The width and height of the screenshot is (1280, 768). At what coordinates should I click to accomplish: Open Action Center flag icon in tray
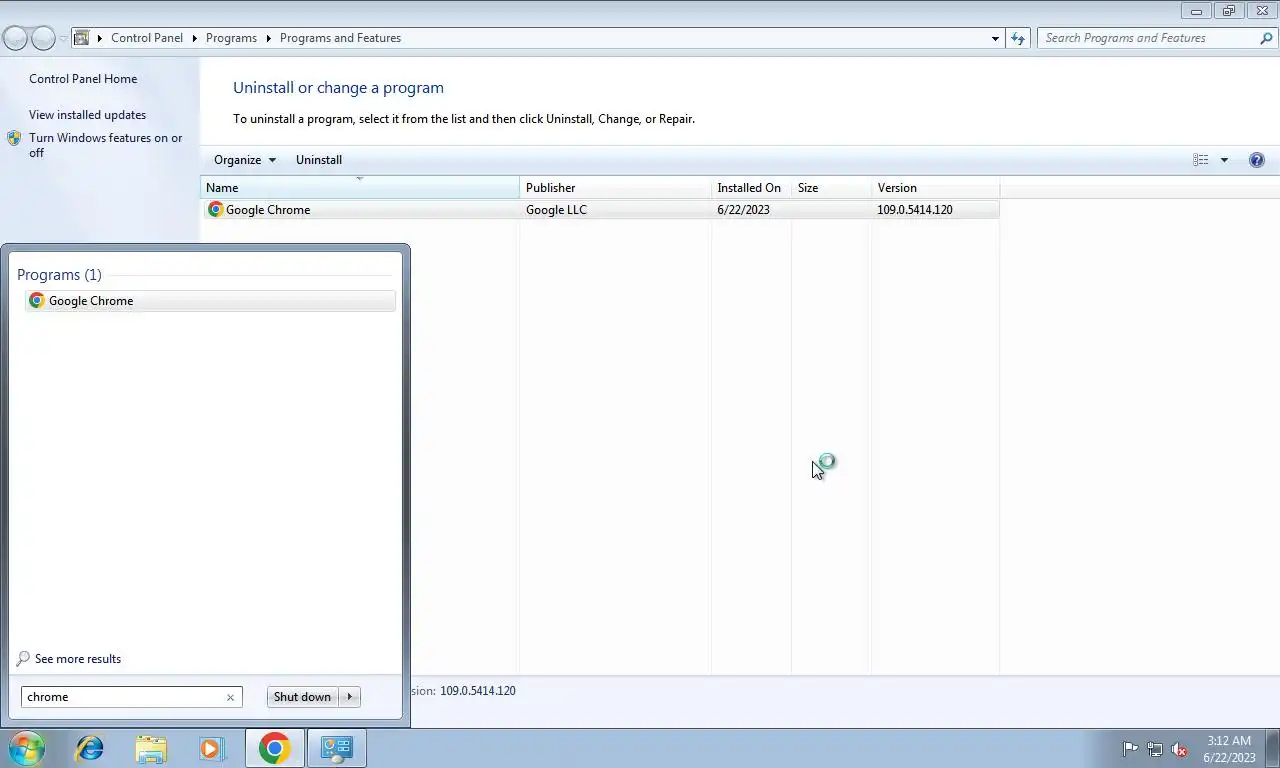[x=1130, y=749]
